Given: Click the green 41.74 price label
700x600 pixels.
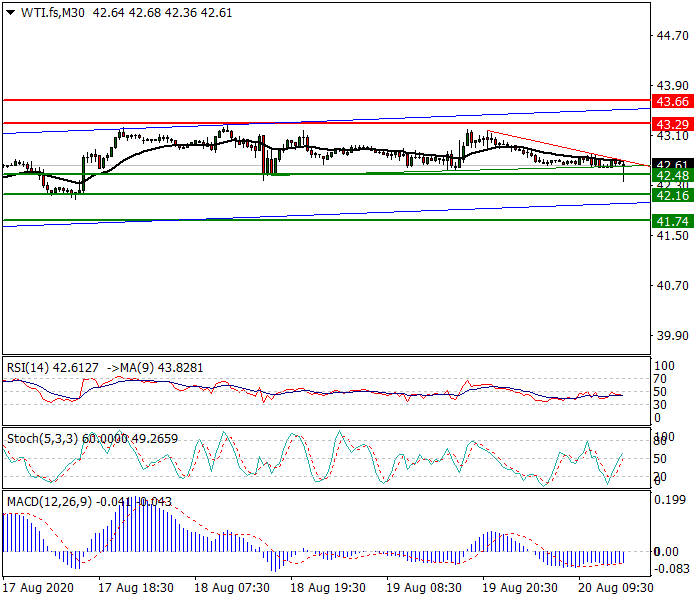Looking at the screenshot, I should [673, 221].
